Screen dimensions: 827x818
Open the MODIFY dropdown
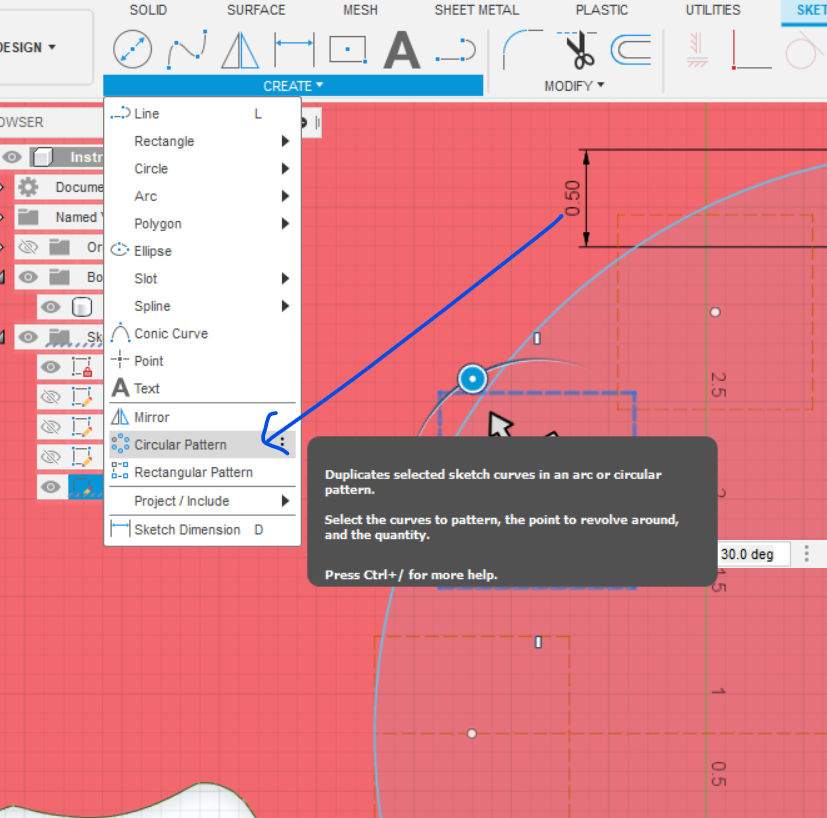(574, 86)
